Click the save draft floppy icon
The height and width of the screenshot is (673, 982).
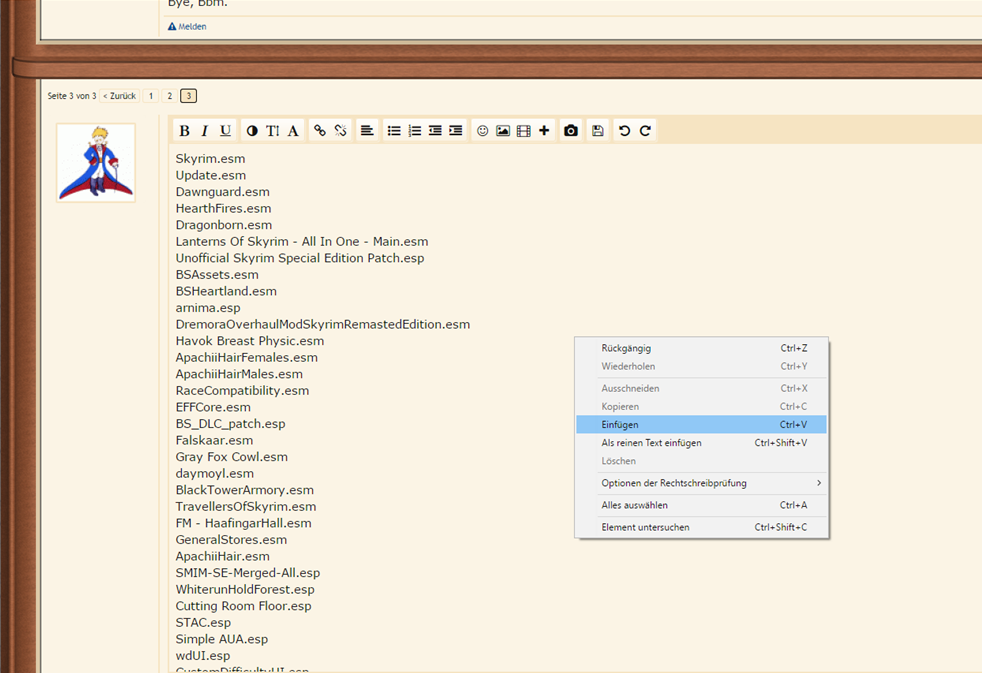click(598, 131)
